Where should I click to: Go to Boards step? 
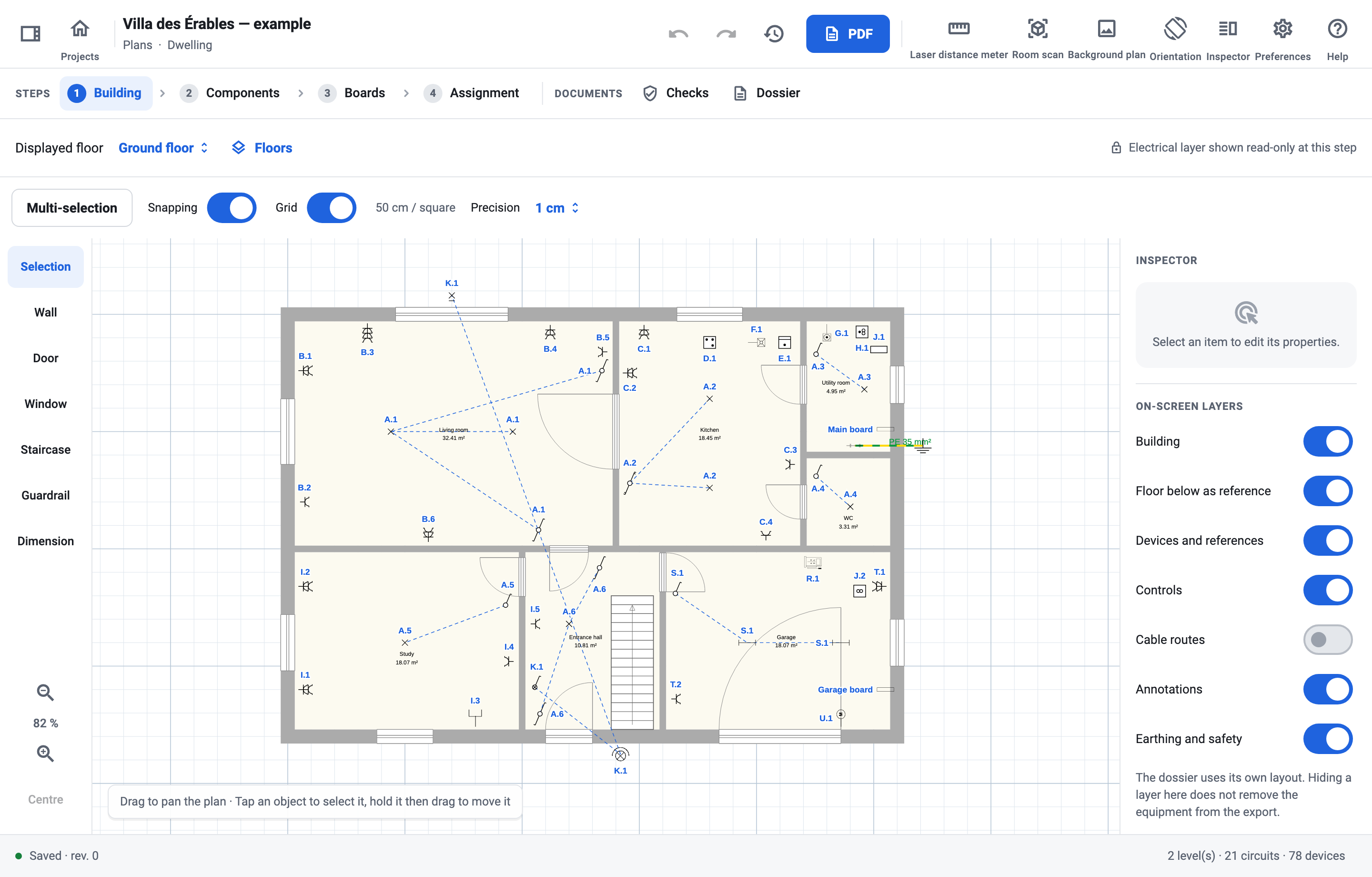click(351, 93)
